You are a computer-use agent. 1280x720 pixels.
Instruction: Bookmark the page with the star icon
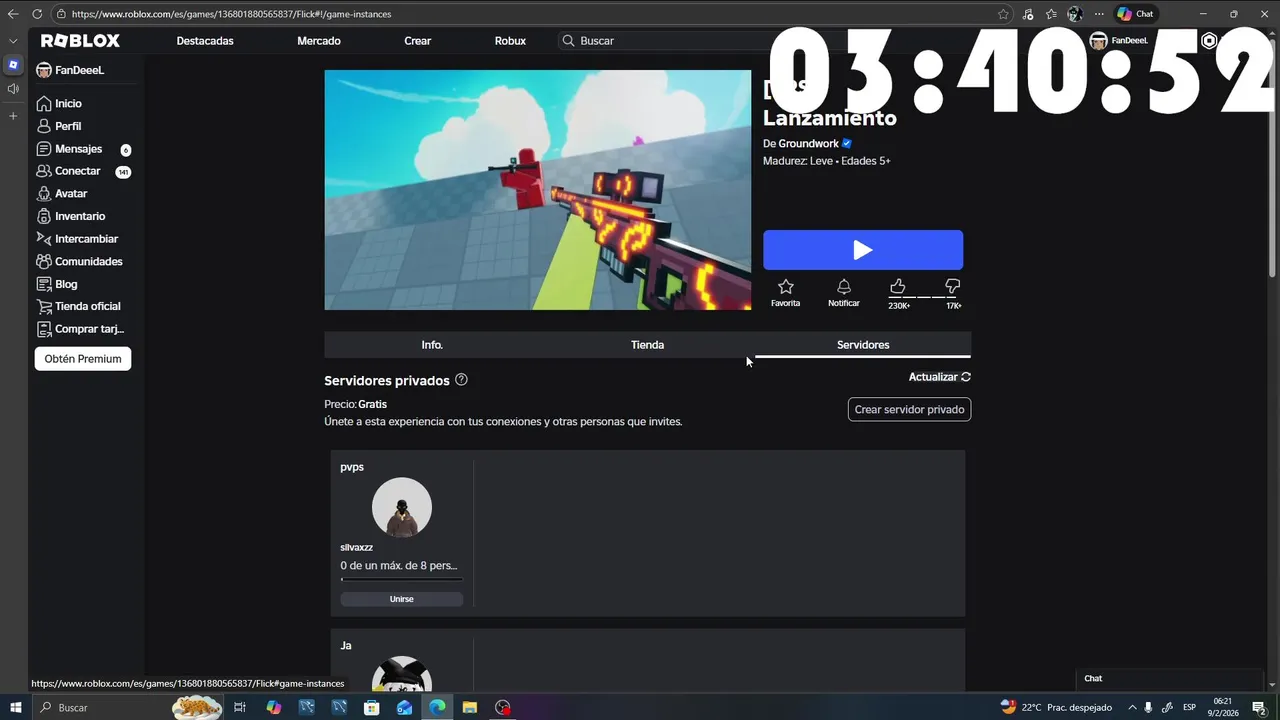[1003, 14]
